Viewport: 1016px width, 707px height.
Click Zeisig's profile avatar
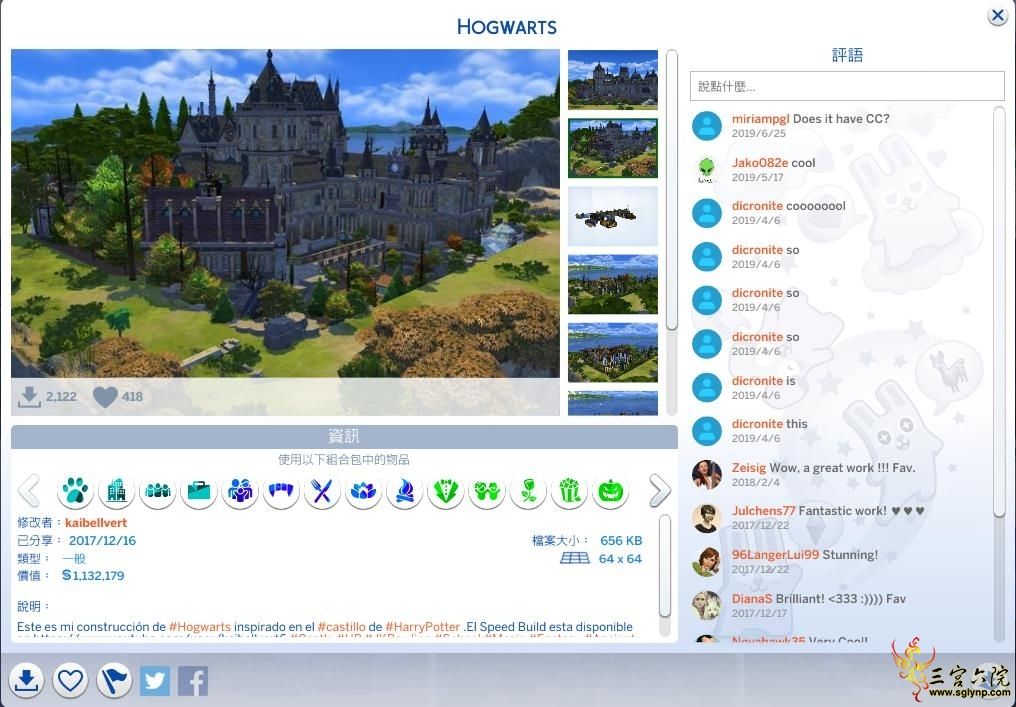pos(707,475)
